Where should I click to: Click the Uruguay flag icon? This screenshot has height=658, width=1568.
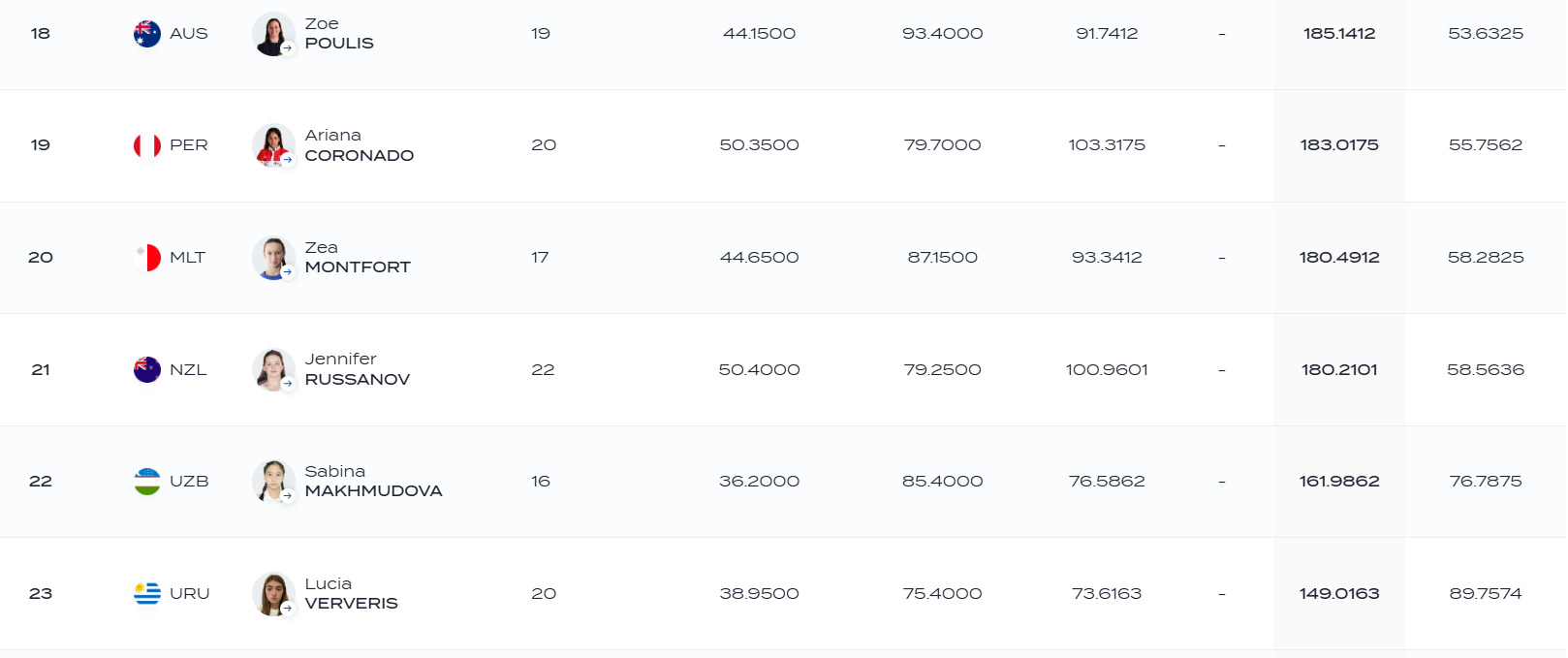pos(147,593)
